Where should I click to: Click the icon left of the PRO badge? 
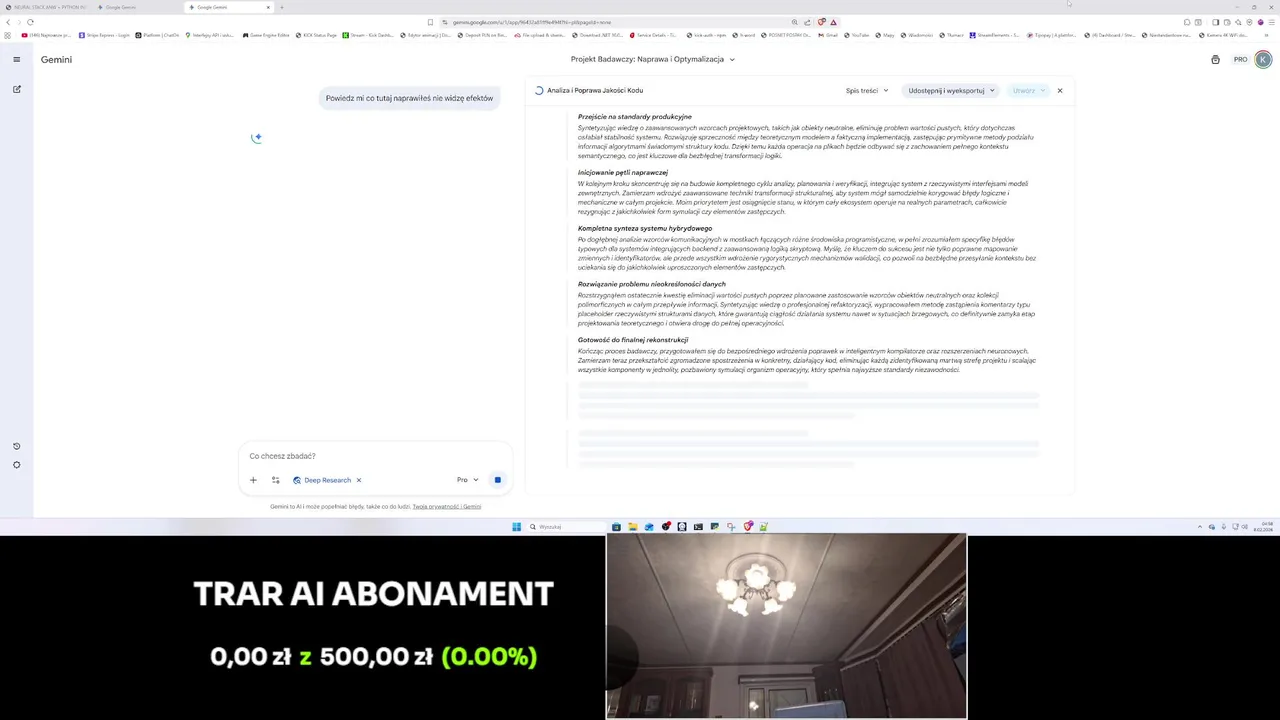pyautogui.click(x=1215, y=60)
